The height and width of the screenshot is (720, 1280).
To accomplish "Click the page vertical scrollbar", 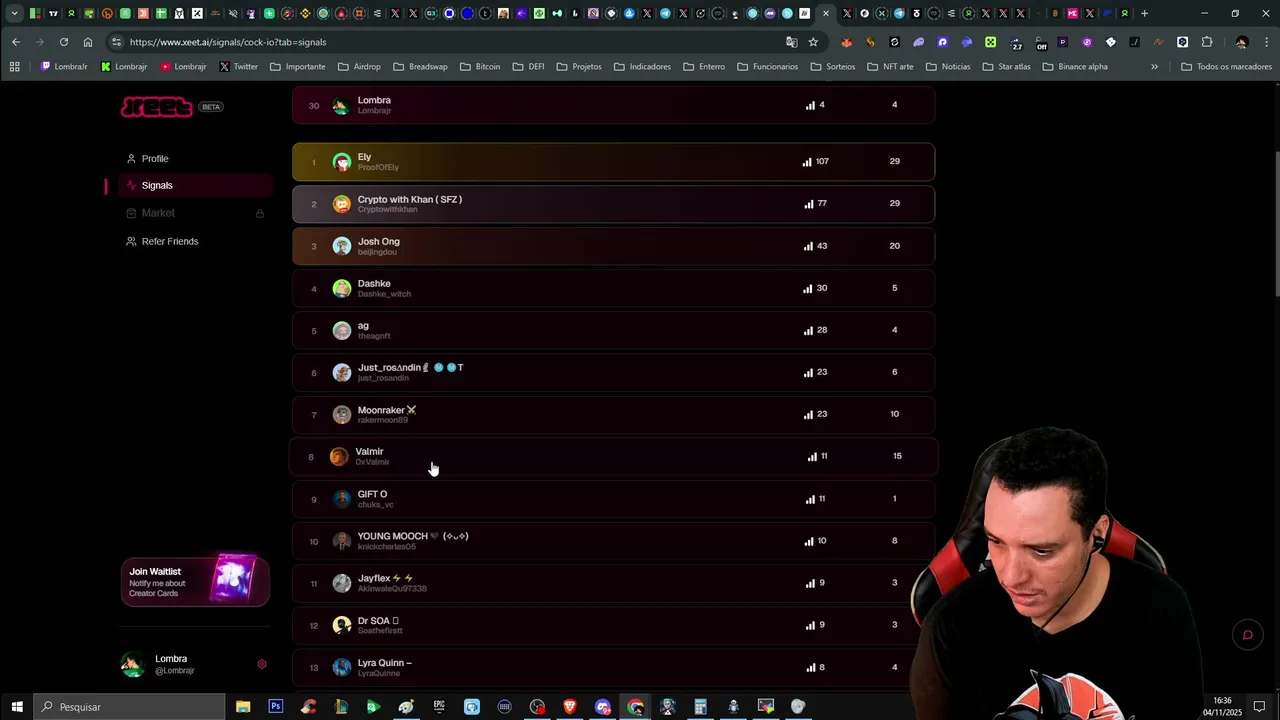I will coord(1275,222).
